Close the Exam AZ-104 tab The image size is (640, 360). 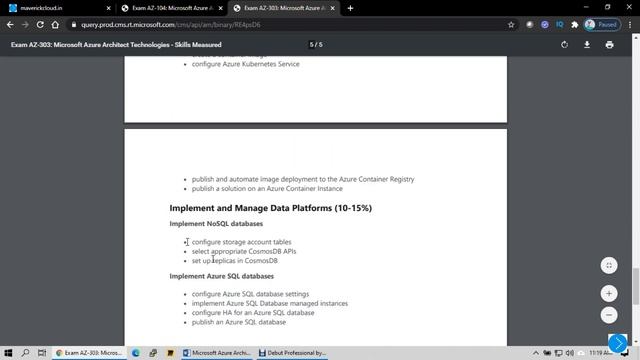(220, 8)
